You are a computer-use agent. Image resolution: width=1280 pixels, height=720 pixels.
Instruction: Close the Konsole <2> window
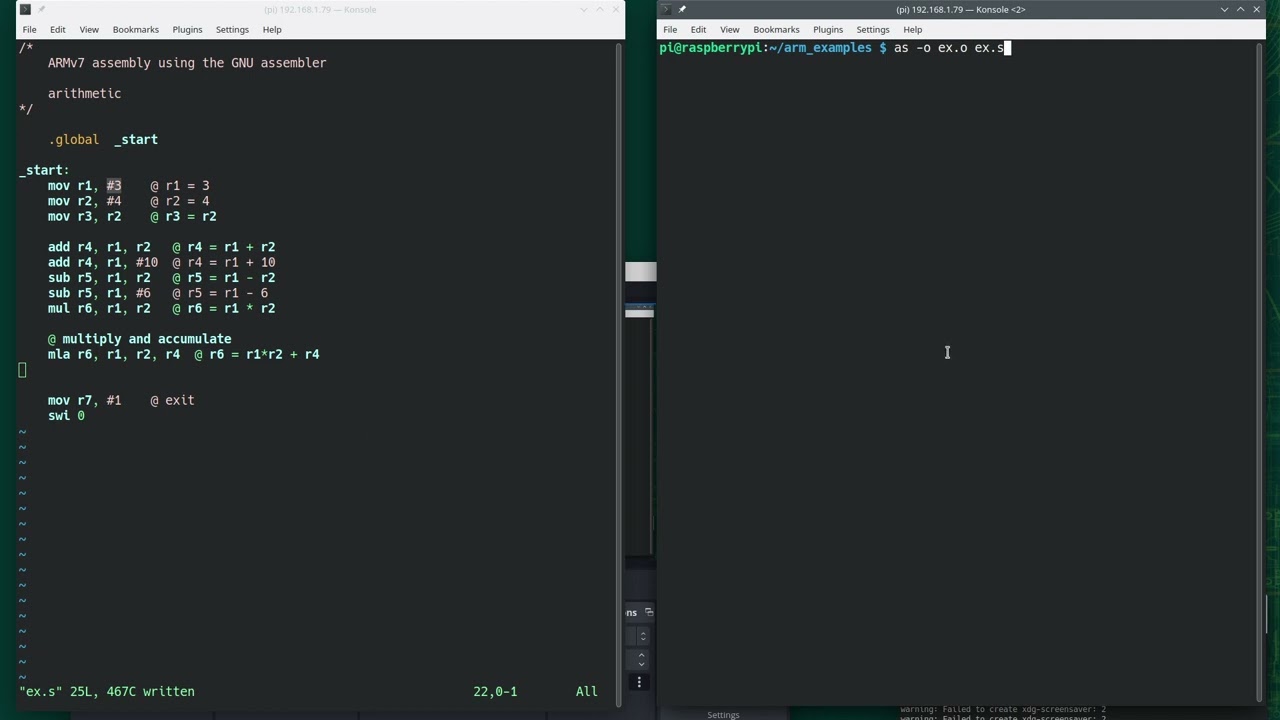[x=1257, y=9]
